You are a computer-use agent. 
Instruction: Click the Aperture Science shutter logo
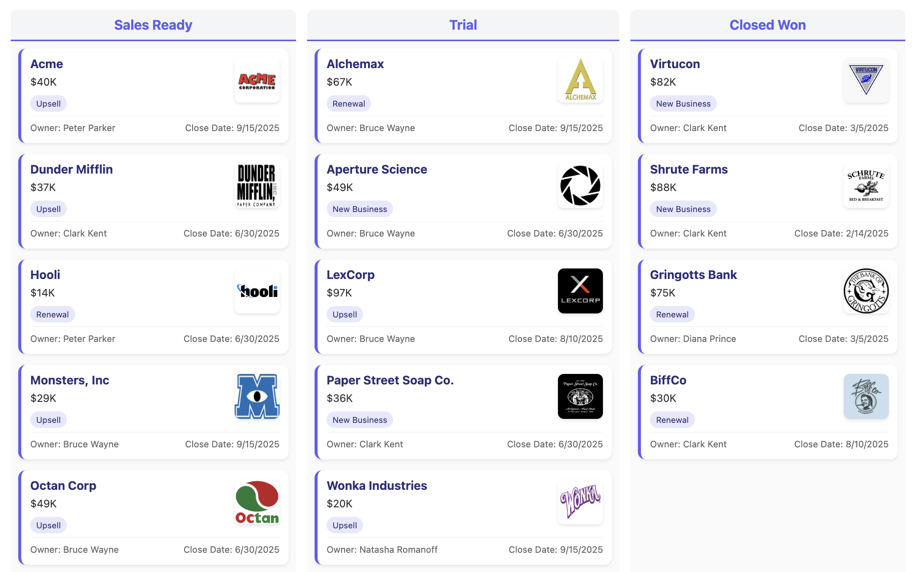click(x=581, y=186)
